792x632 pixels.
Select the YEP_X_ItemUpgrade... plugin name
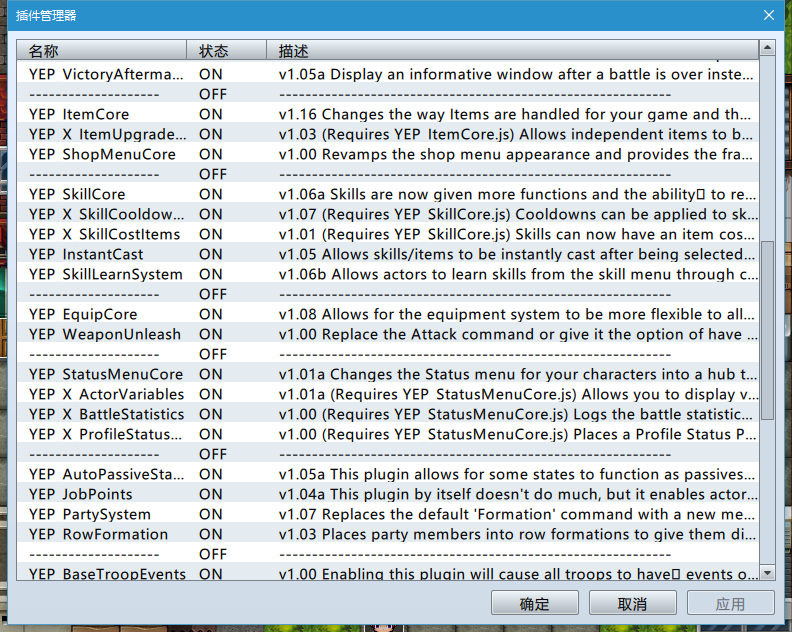pyautogui.click(x=108, y=134)
